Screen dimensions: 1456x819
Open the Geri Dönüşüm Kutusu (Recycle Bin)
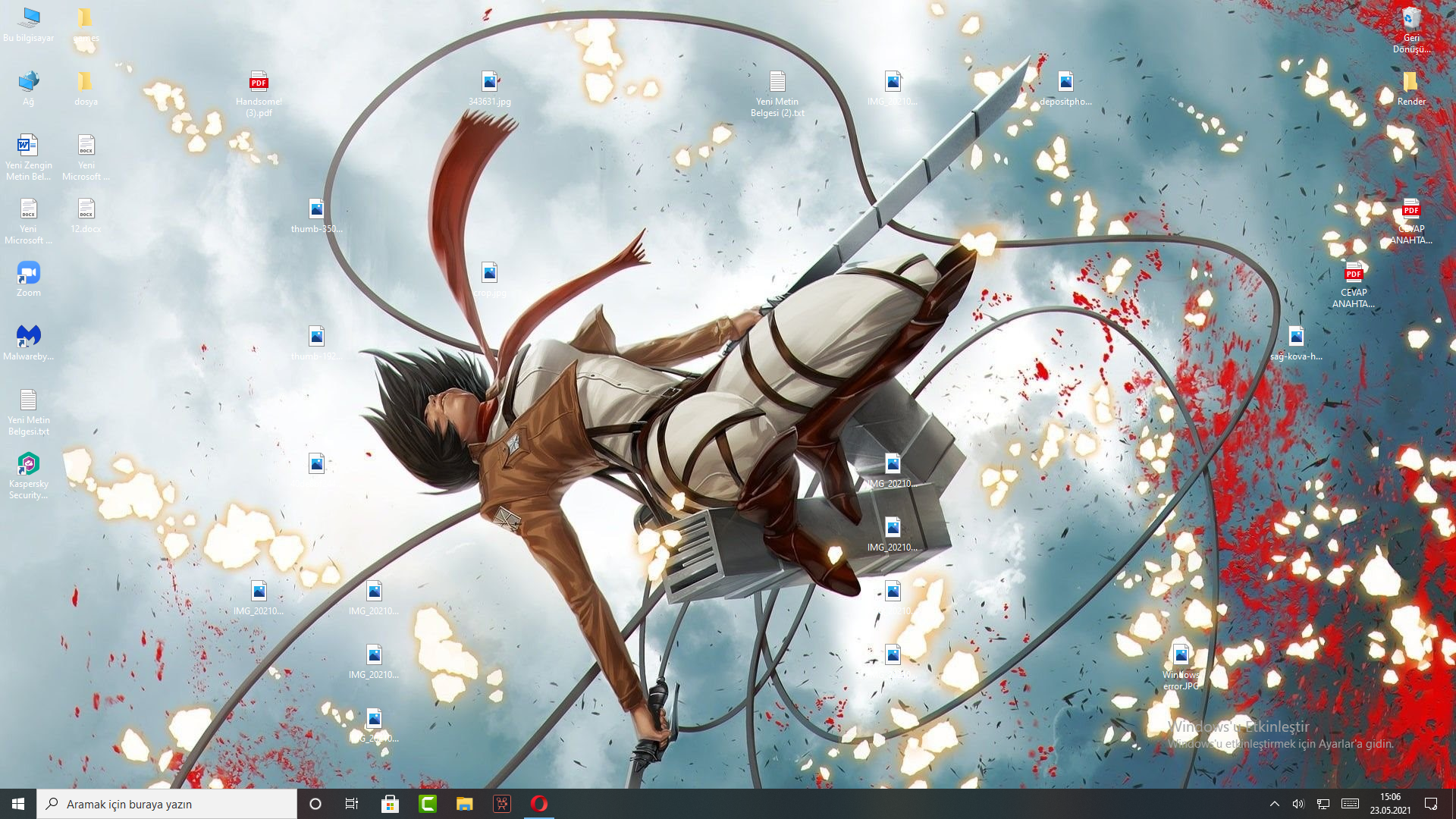click(x=1410, y=19)
